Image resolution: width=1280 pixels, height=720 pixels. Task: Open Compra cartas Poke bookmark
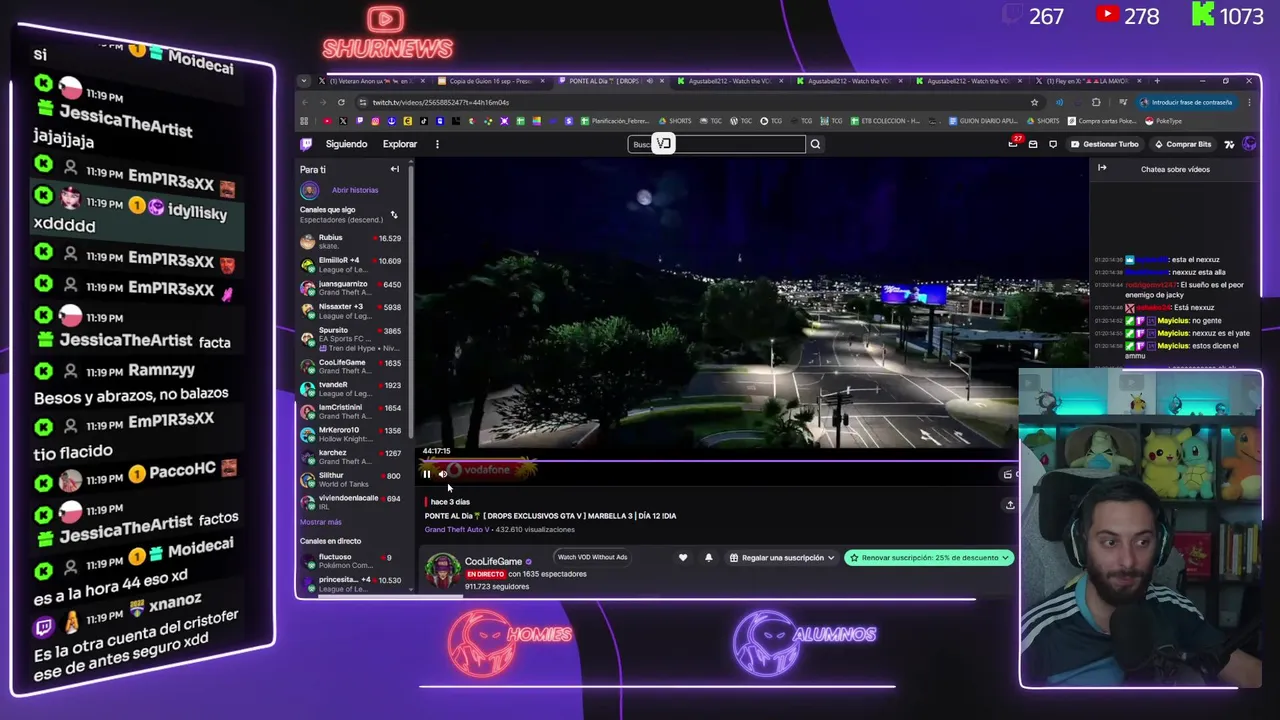tap(1102, 121)
